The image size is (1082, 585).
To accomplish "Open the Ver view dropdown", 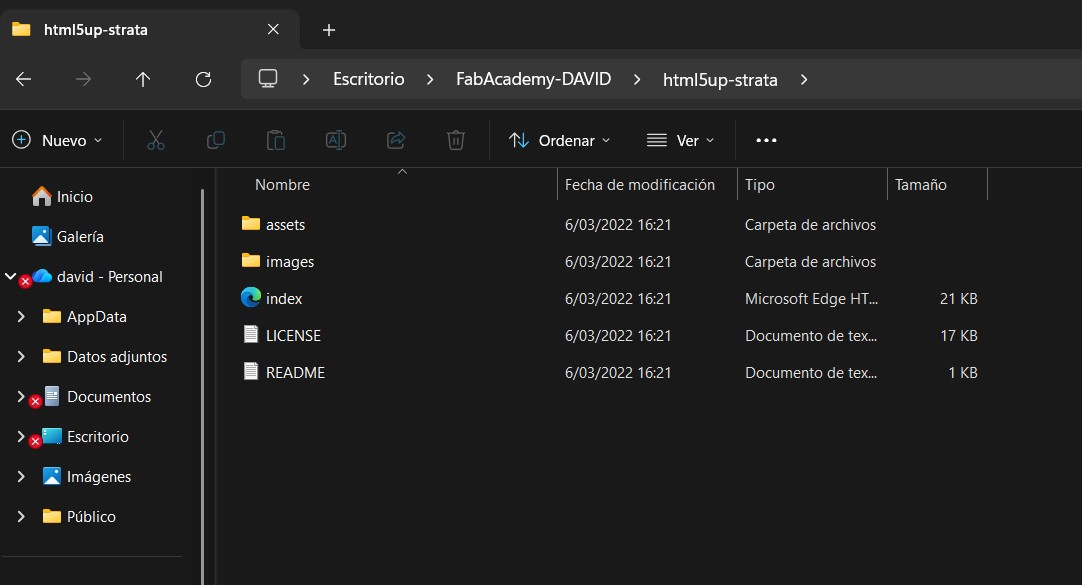I will click(x=681, y=140).
